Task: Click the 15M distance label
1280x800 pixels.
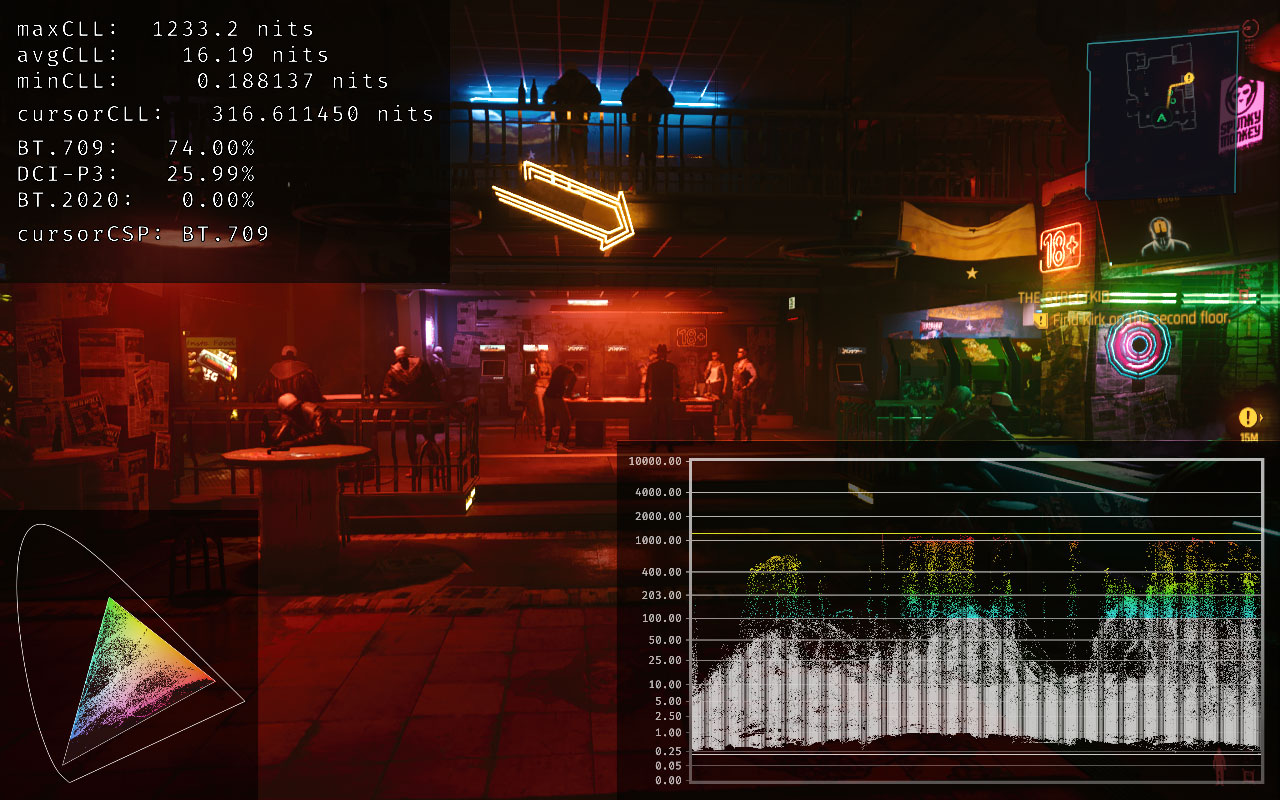Action: tap(1248, 436)
